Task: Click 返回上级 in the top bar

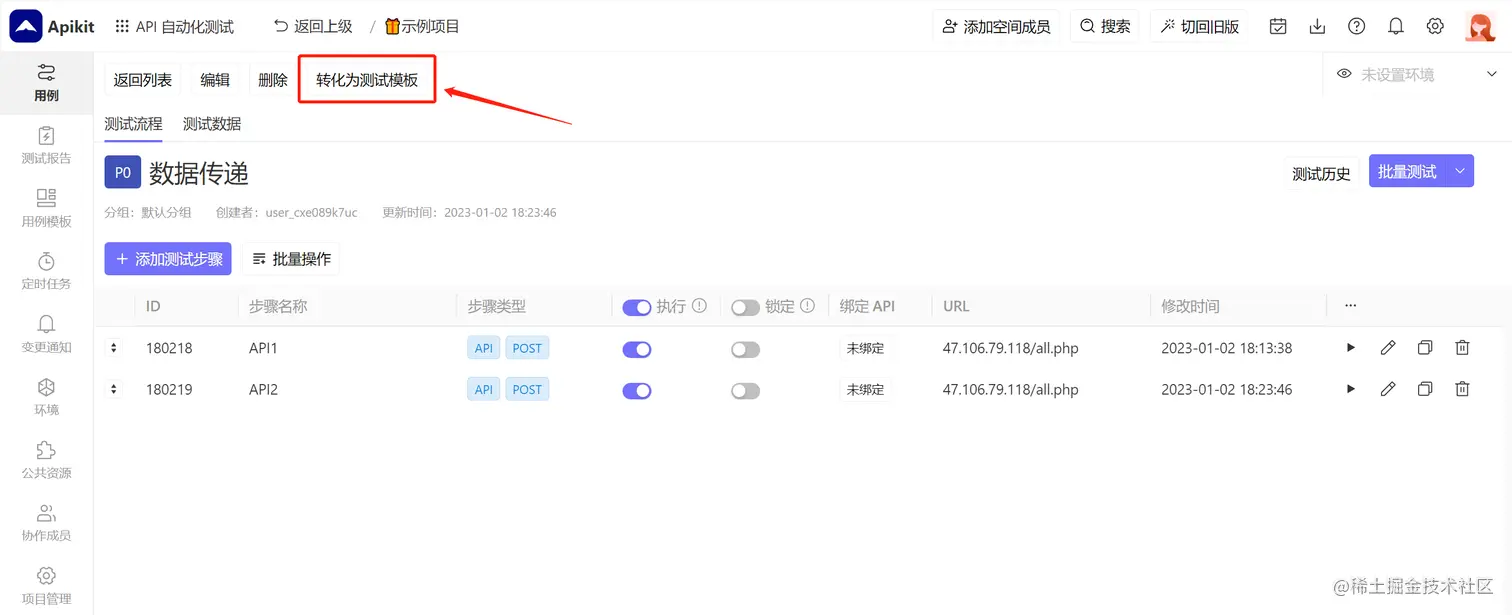Action: (x=313, y=27)
